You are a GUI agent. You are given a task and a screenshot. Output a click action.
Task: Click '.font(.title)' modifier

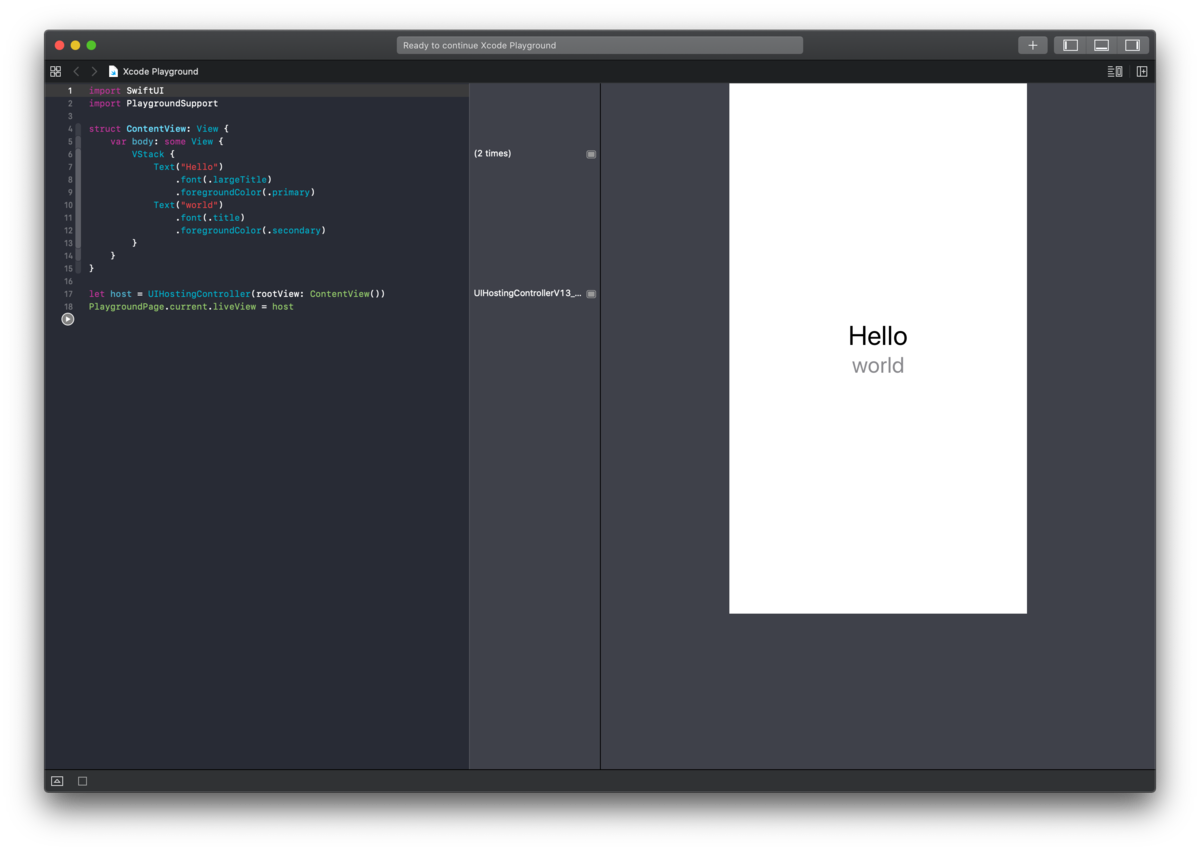(210, 218)
